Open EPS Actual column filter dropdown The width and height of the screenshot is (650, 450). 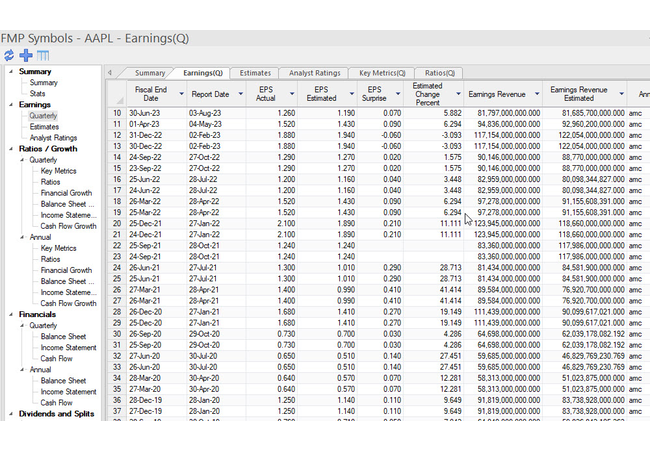[x=292, y=94]
